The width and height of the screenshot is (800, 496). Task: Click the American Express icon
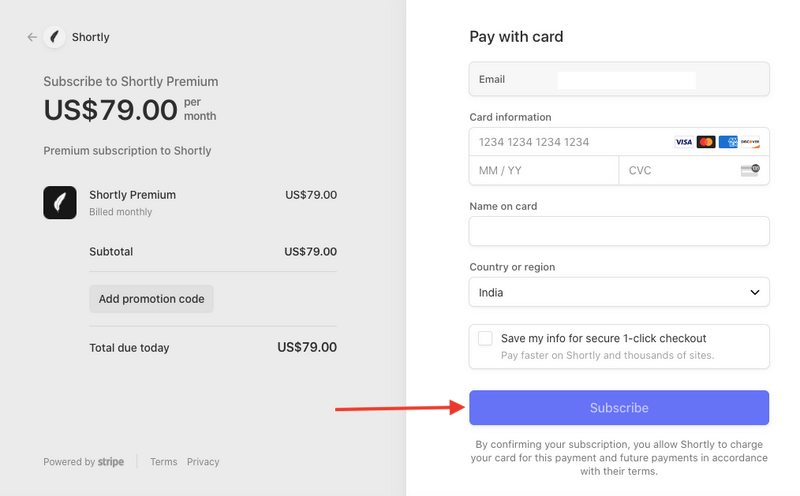(728, 142)
